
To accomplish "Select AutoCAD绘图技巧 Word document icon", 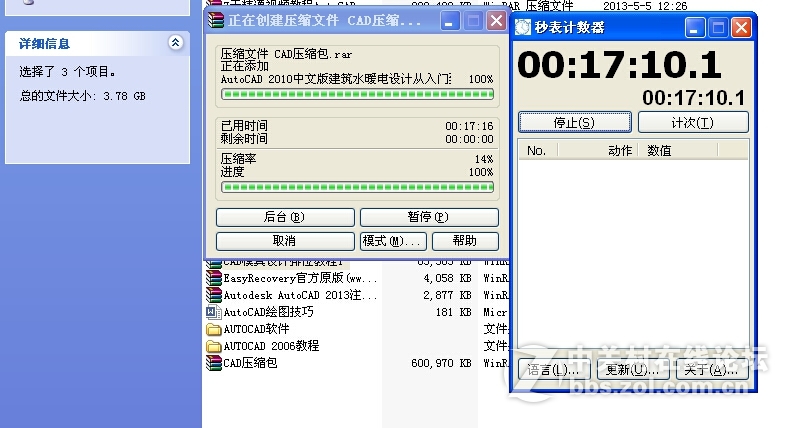I will 214,312.
